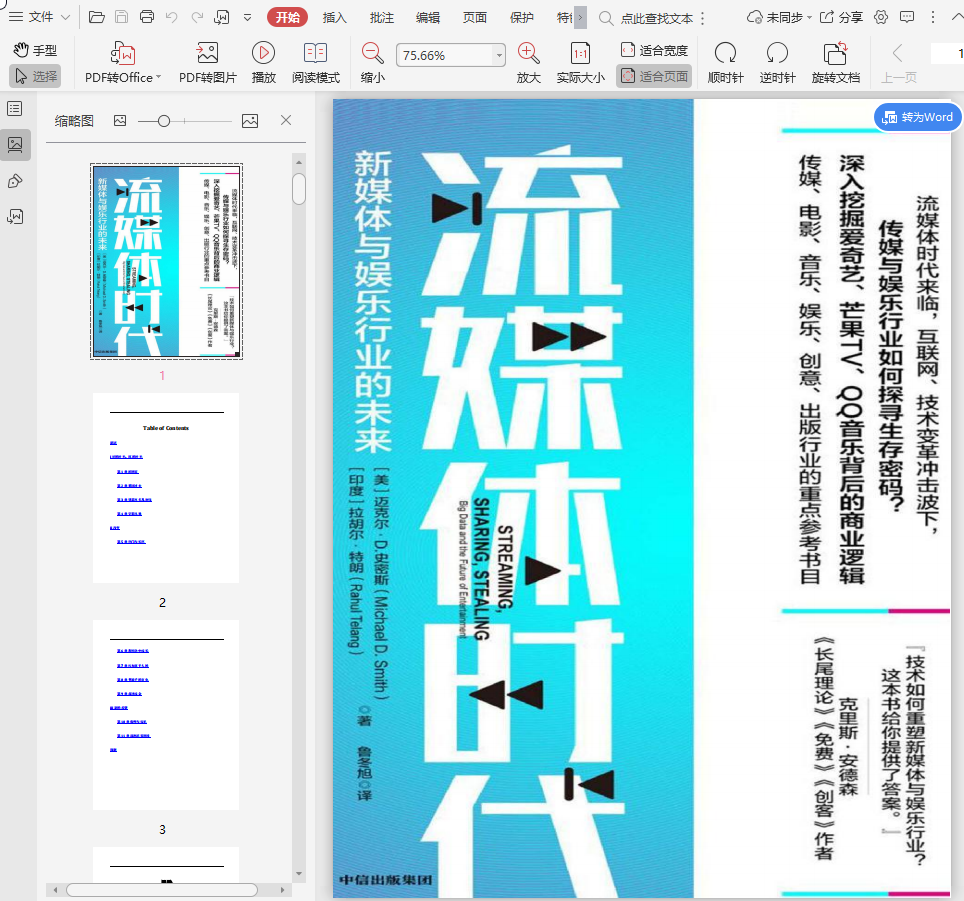The image size is (964, 901).
Task: Show more ribbon tabs arrow
Action: point(580,18)
